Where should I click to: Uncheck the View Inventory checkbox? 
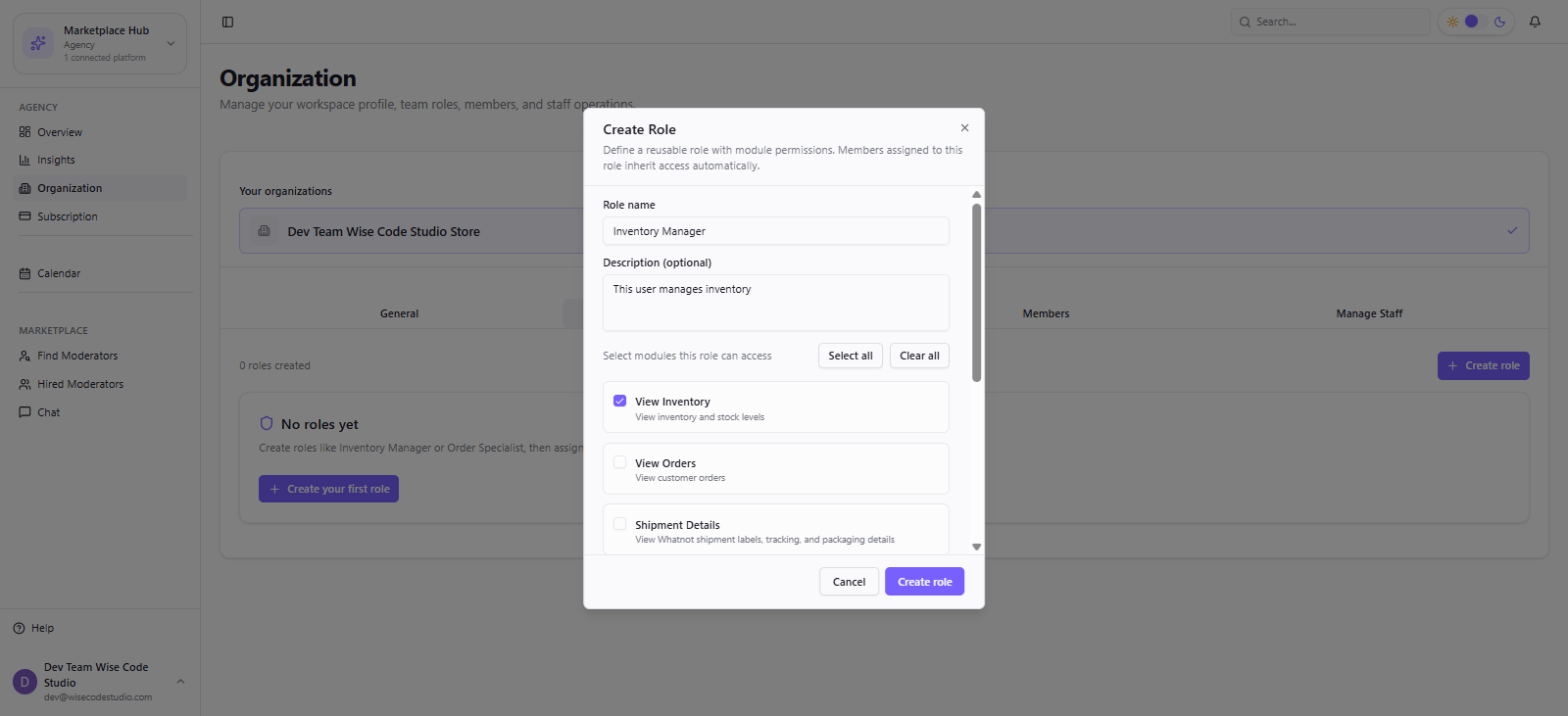[x=619, y=401]
